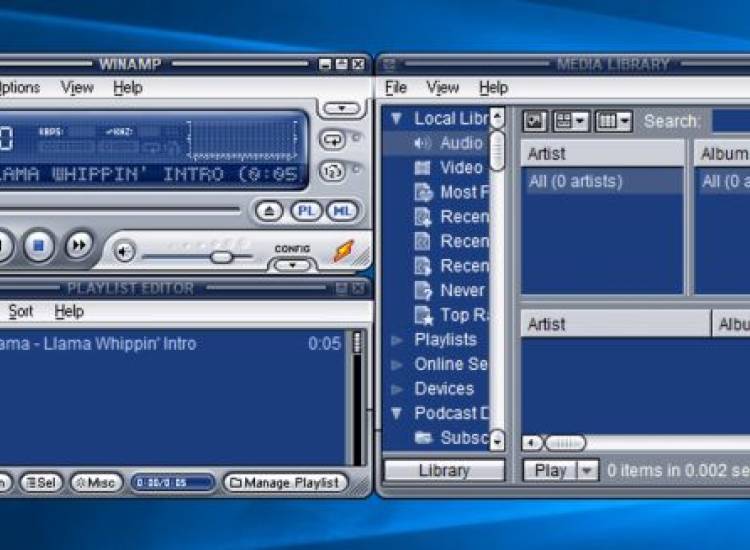Click horizontal scrollbar left arrow in track list

point(532,443)
